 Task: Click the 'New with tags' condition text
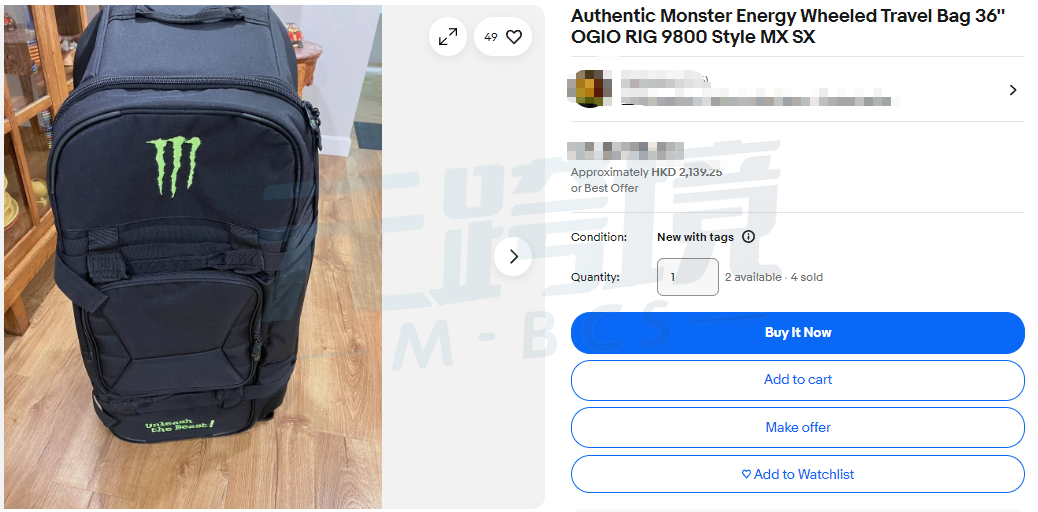695,236
